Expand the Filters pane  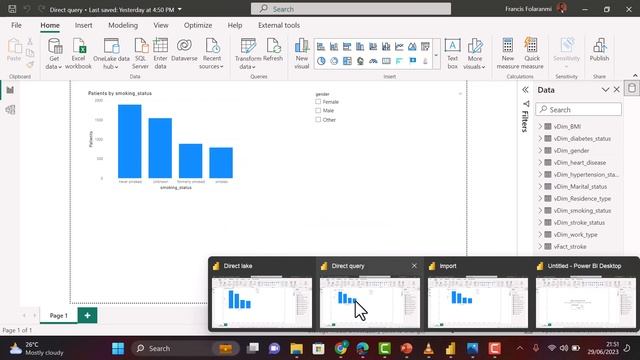click(525, 90)
